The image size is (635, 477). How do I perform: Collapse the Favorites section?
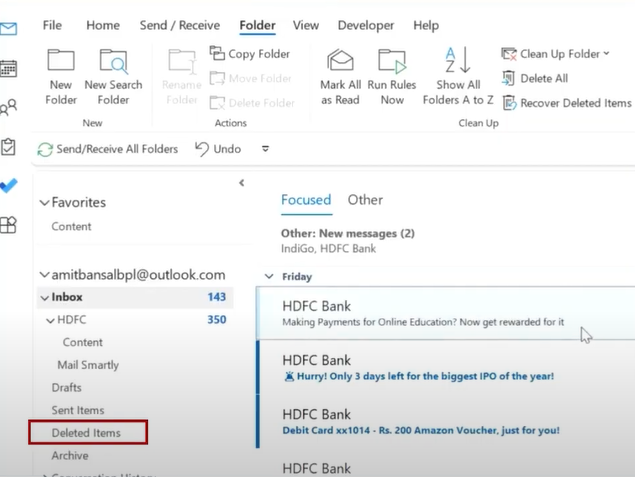click(44, 202)
